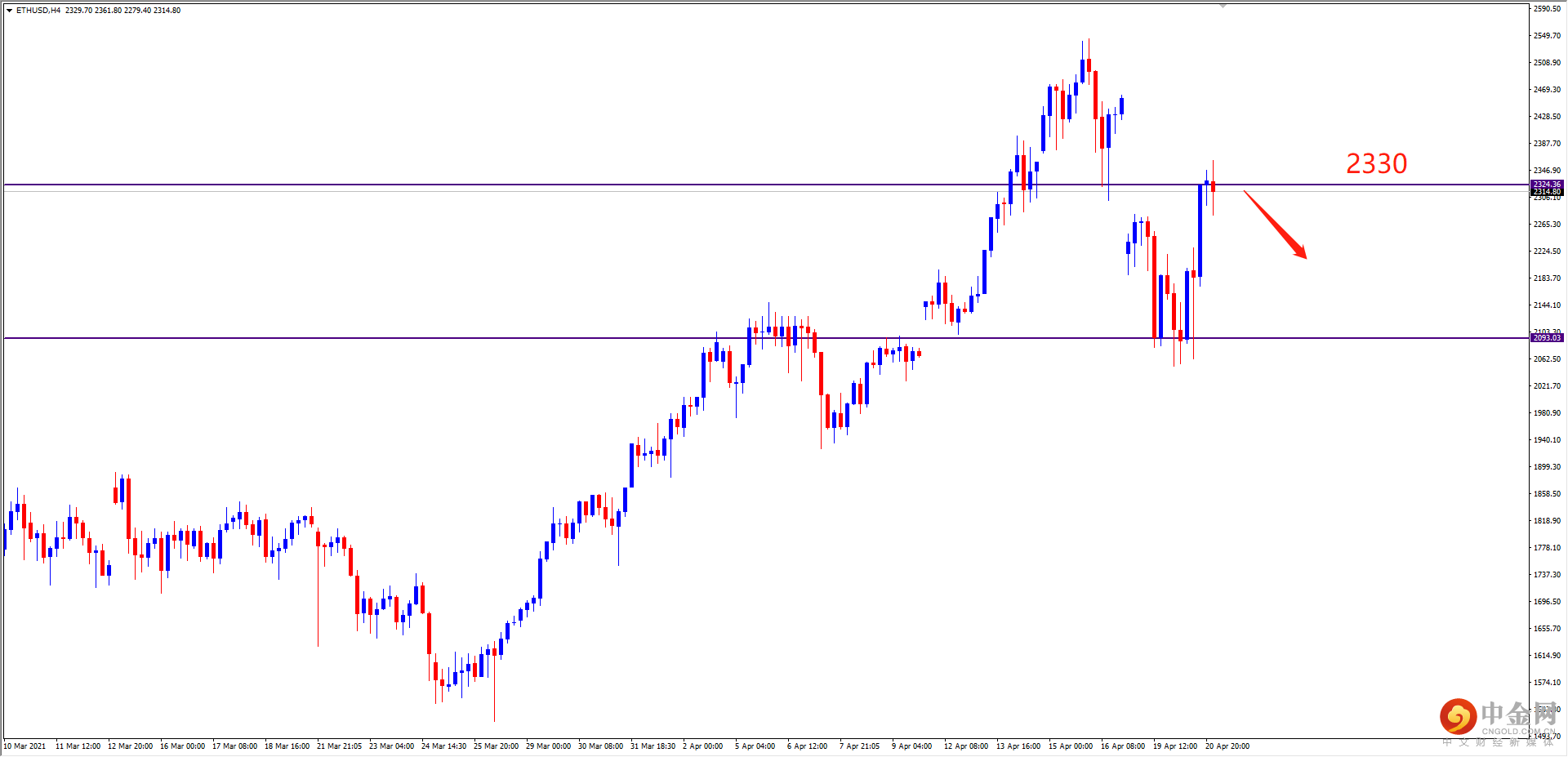Click the 2469.30 price axis label
1568x757 pixels.
click(x=1547, y=90)
